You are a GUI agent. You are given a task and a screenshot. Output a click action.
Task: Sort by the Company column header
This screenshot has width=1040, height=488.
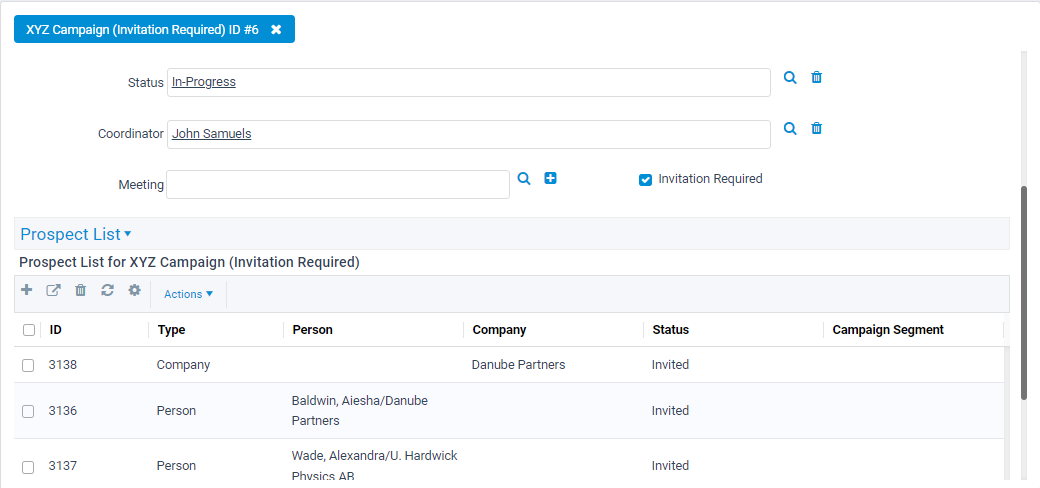(x=499, y=330)
